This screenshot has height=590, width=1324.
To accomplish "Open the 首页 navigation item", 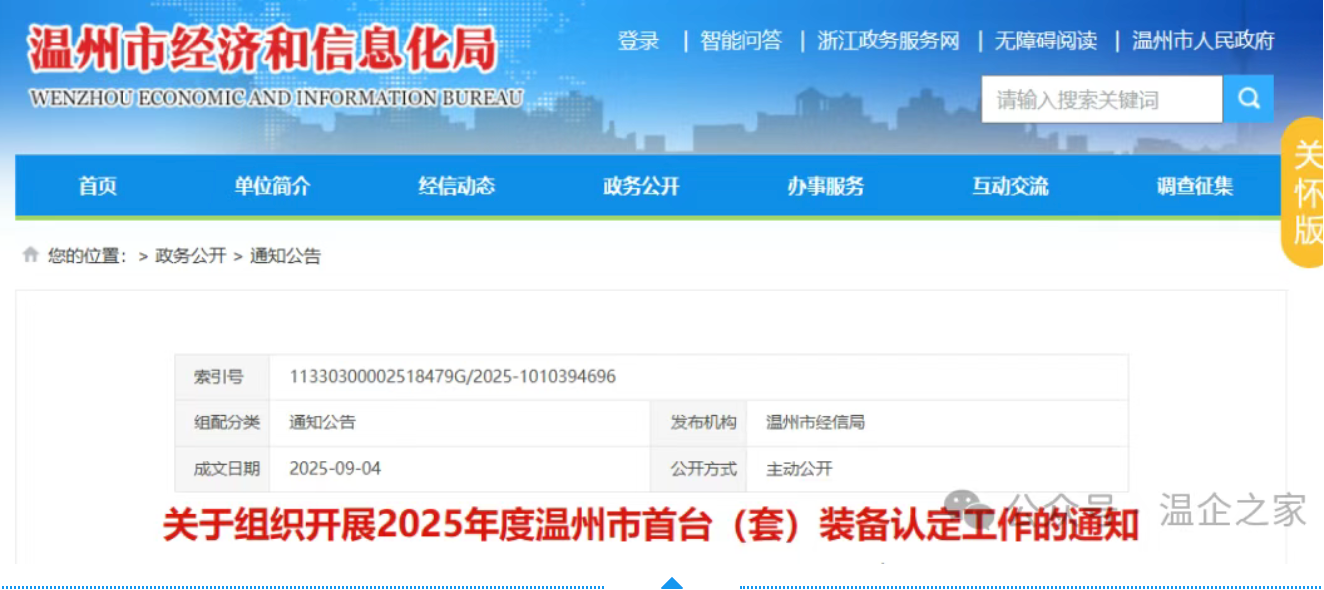I will point(98,186).
